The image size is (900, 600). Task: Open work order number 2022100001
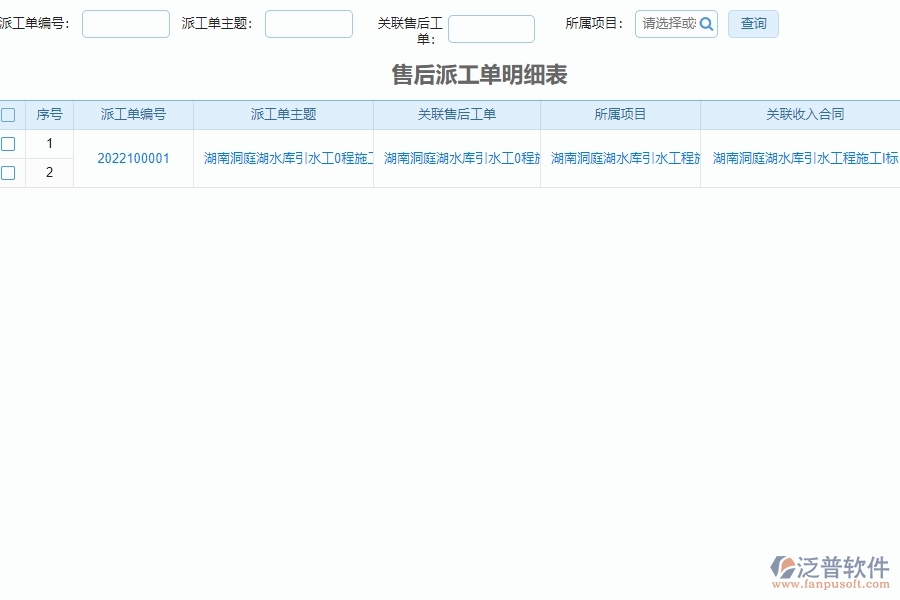click(x=133, y=158)
